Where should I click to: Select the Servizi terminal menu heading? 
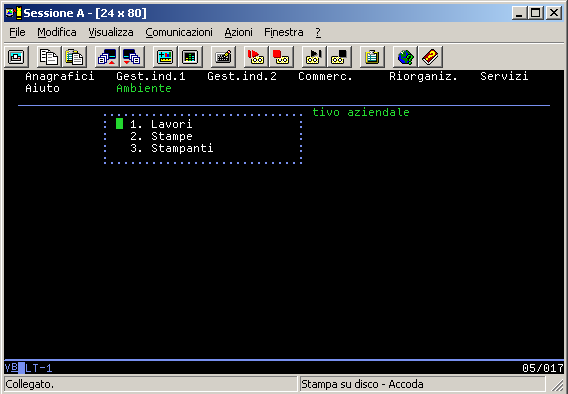click(x=504, y=76)
